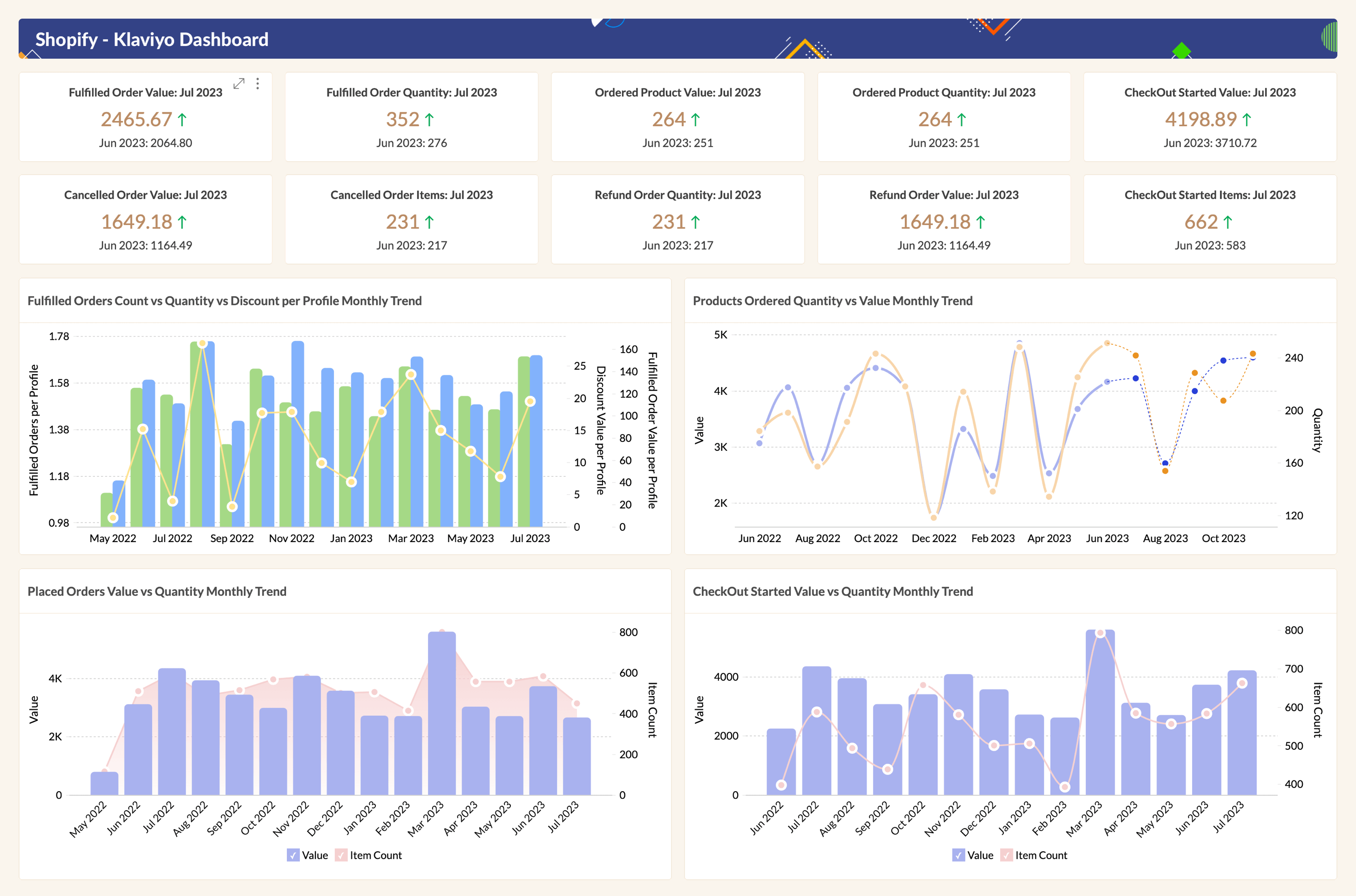Click the Placed Orders Value vs Quantity chart title
Viewport: 1356px width, 896px height.
click(x=157, y=591)
